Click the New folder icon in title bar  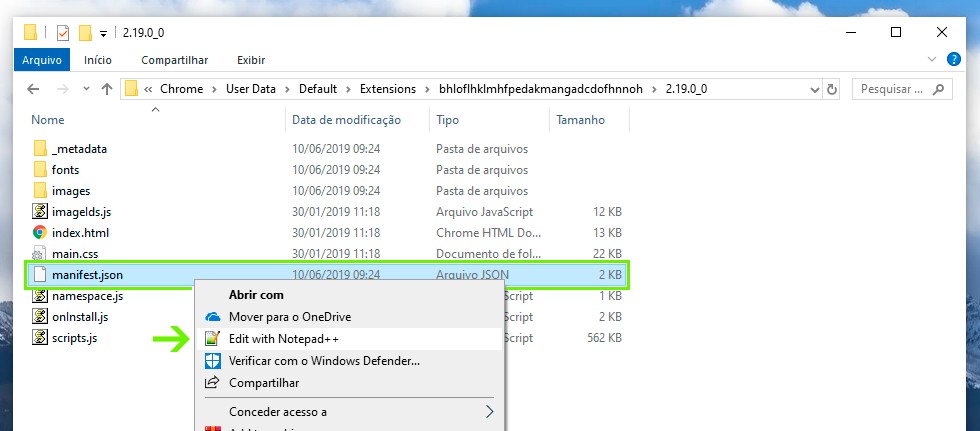click(x=86, y=32)
